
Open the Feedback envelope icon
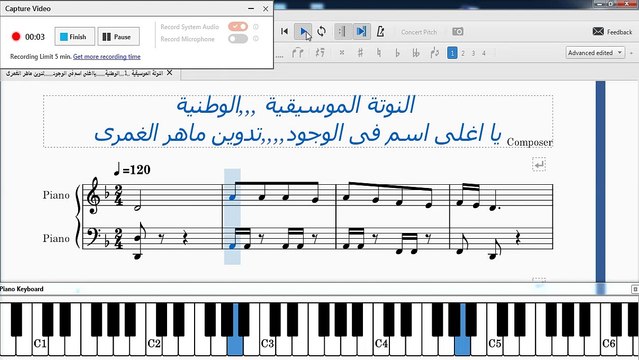pos(598,31)
